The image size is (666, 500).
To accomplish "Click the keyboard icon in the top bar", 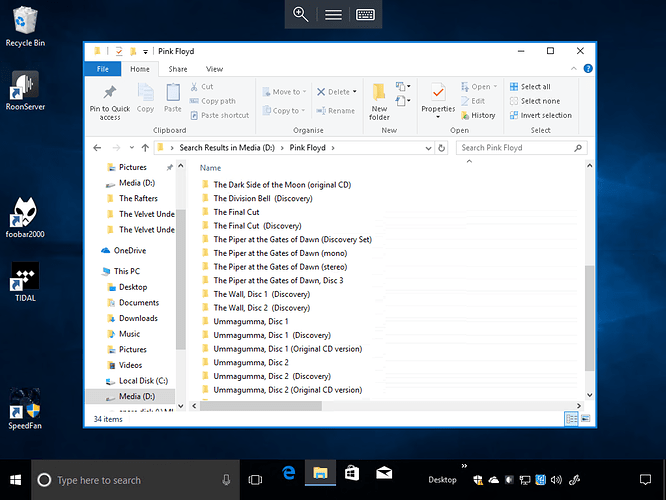I will [365, 15].
